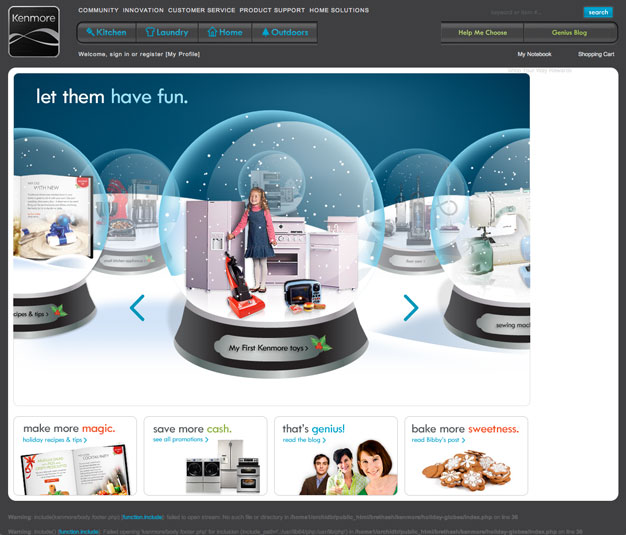Open My Notebook link

pos(534,54)
